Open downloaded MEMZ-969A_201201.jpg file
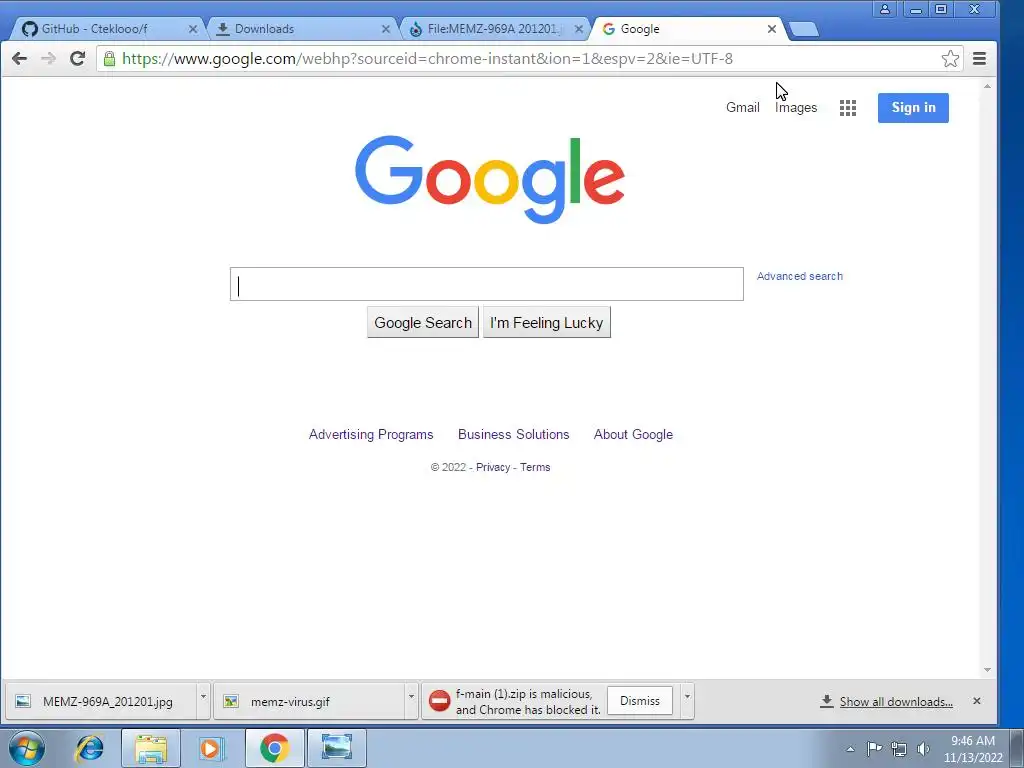The width and height of the screenshot is (1024, 768). 102,701
